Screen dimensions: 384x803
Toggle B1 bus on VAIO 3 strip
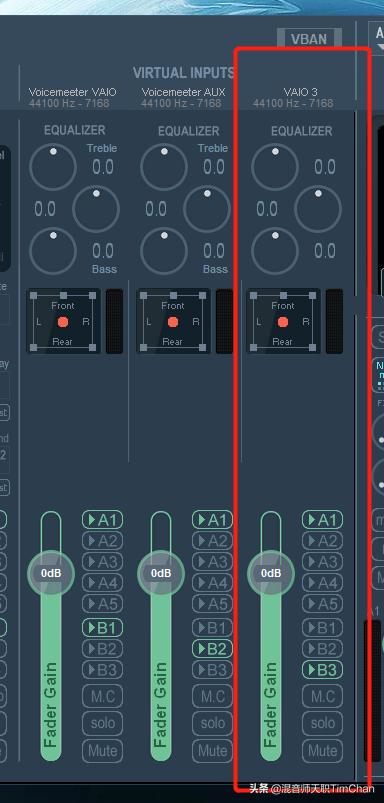[323, 628]
